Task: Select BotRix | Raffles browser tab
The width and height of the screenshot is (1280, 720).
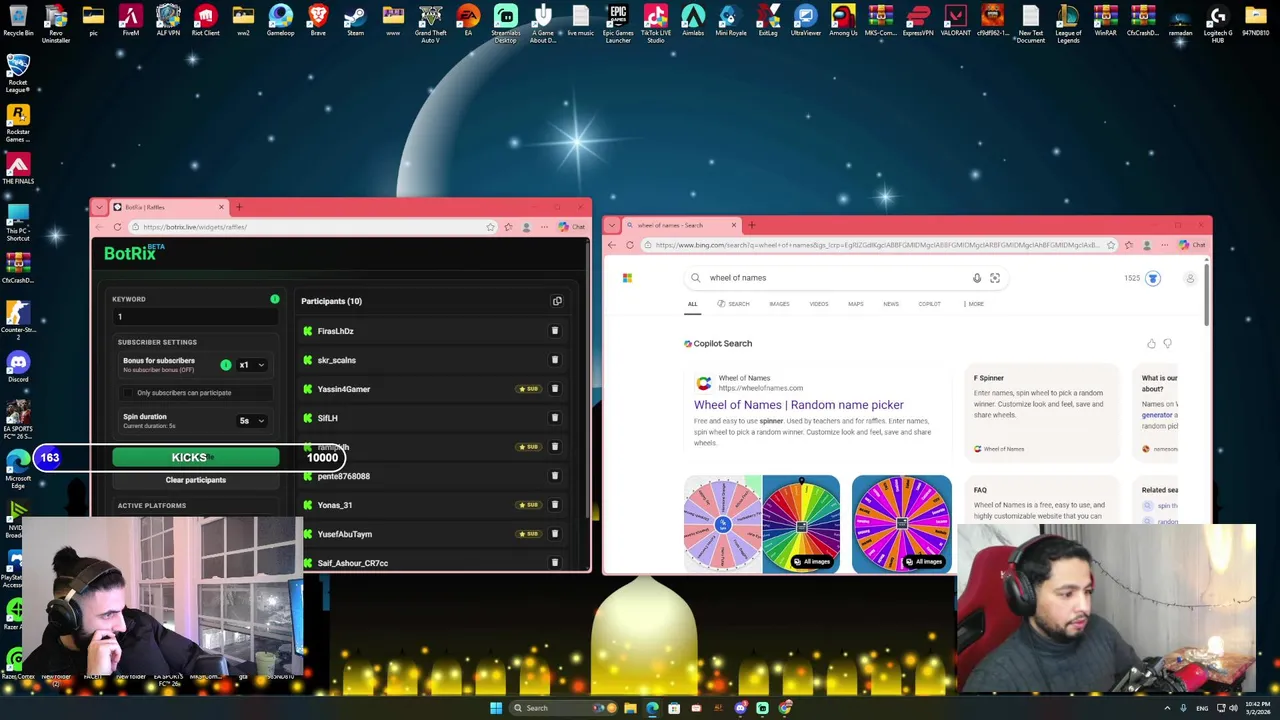Action: [168, 207]
